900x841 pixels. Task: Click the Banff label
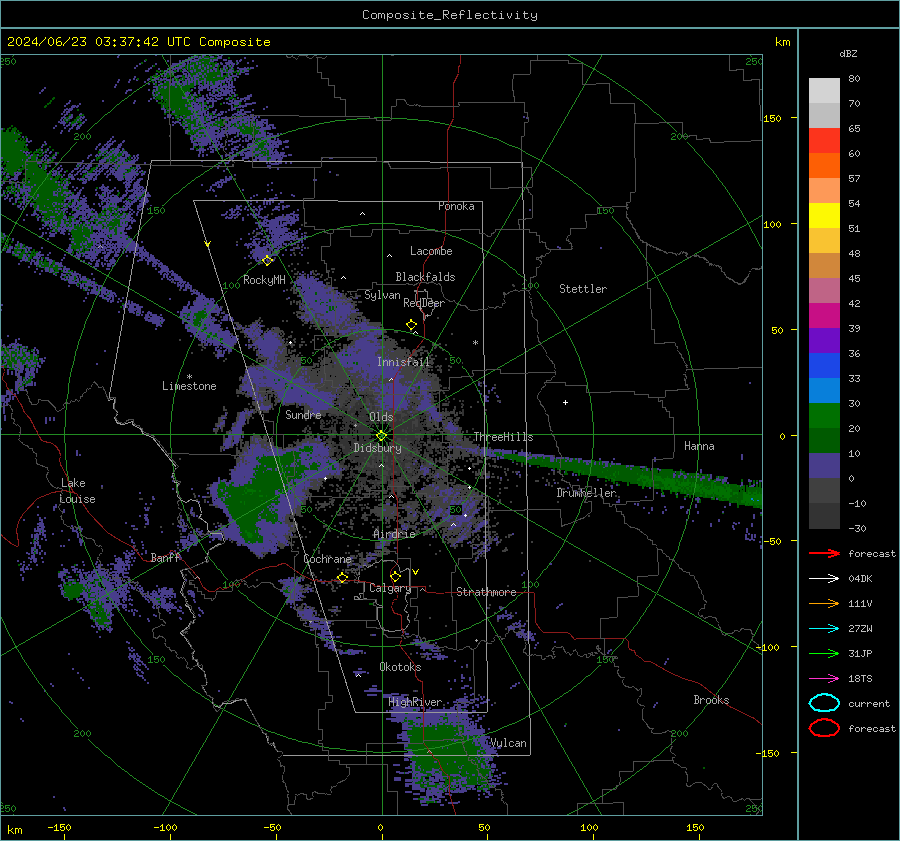(x=165, y=557)
